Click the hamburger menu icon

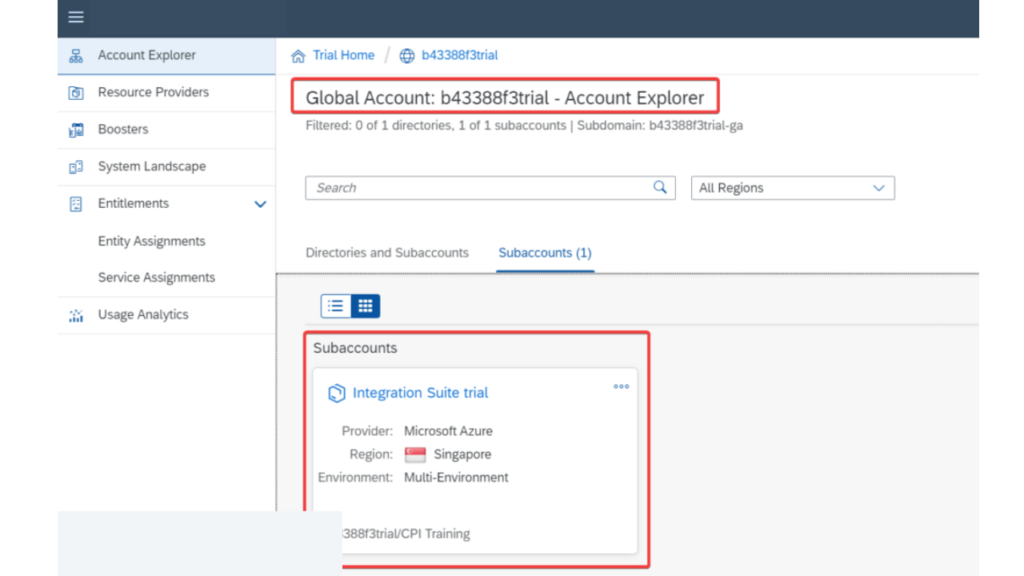click(76, 17)
